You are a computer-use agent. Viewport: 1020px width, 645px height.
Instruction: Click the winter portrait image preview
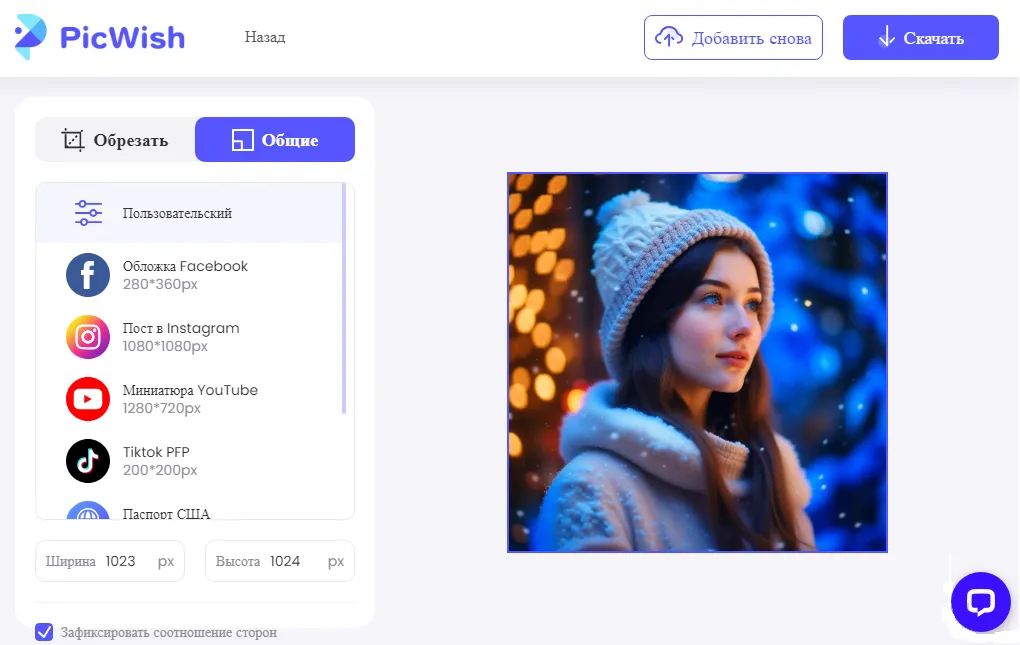(697, 361)
